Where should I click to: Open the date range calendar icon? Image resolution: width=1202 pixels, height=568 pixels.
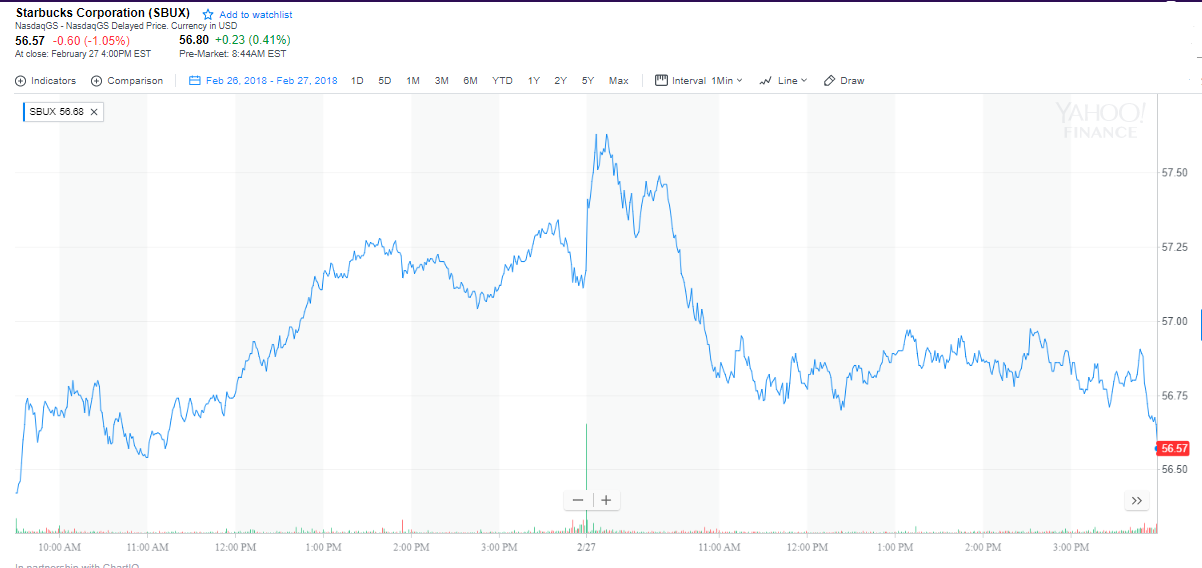195,81
